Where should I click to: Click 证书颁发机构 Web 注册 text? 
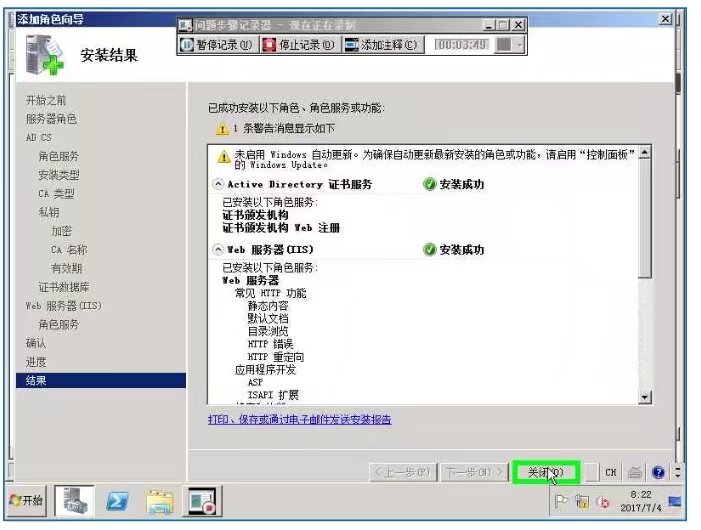281,228
